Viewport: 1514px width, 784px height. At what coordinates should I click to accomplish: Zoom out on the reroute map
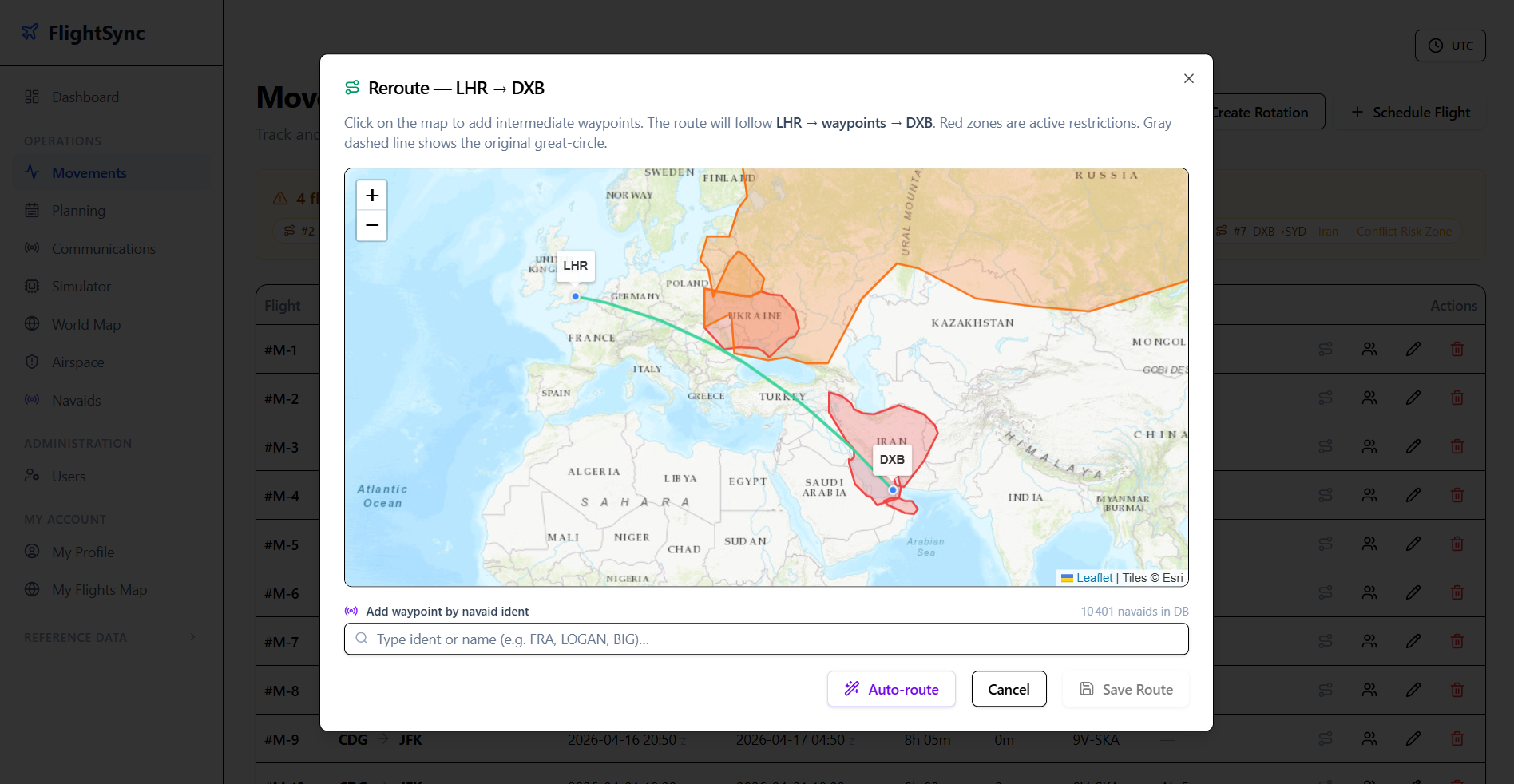[x=372, y=226]
